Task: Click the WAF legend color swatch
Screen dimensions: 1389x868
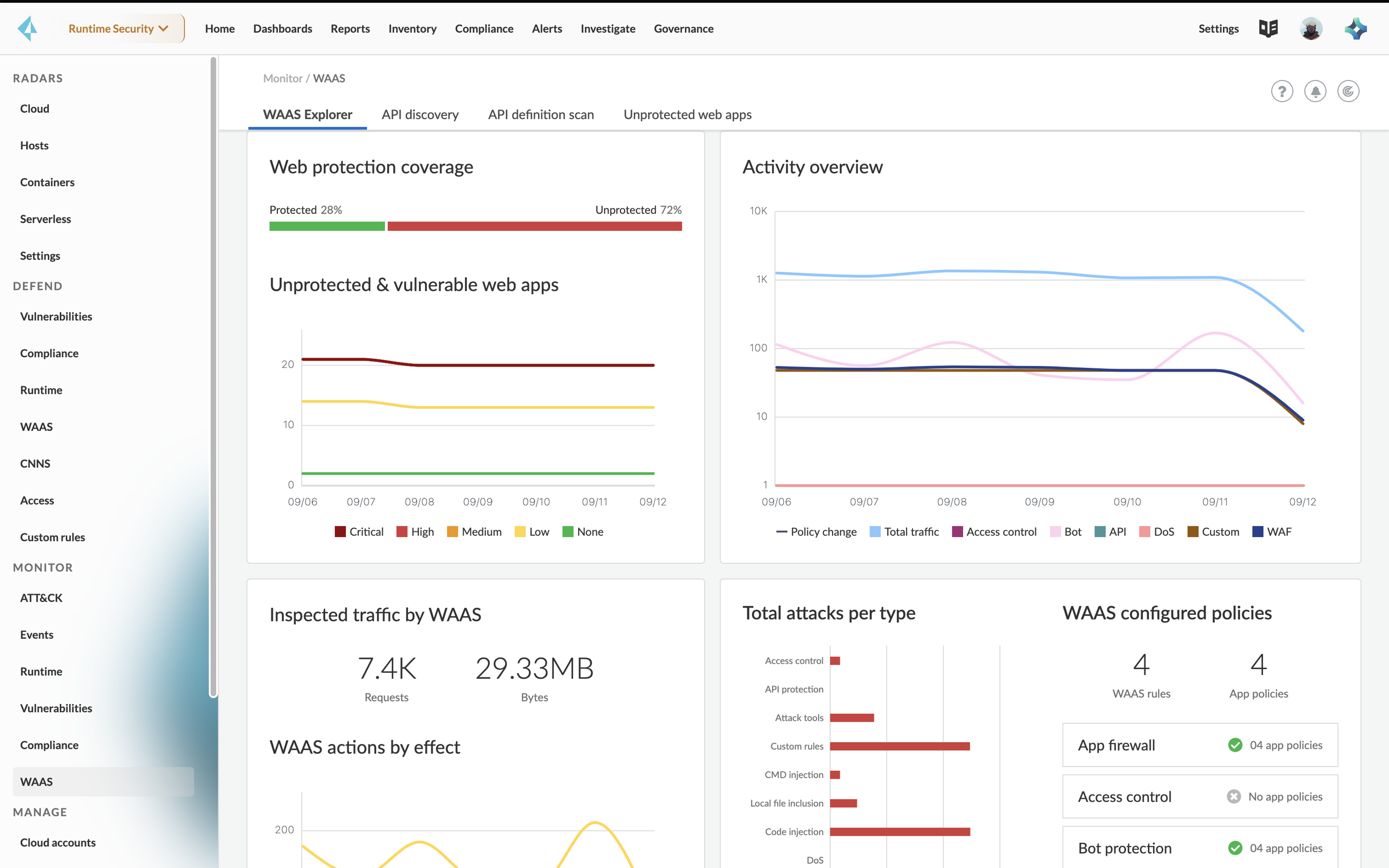Action: click(x=1257, y=531)
